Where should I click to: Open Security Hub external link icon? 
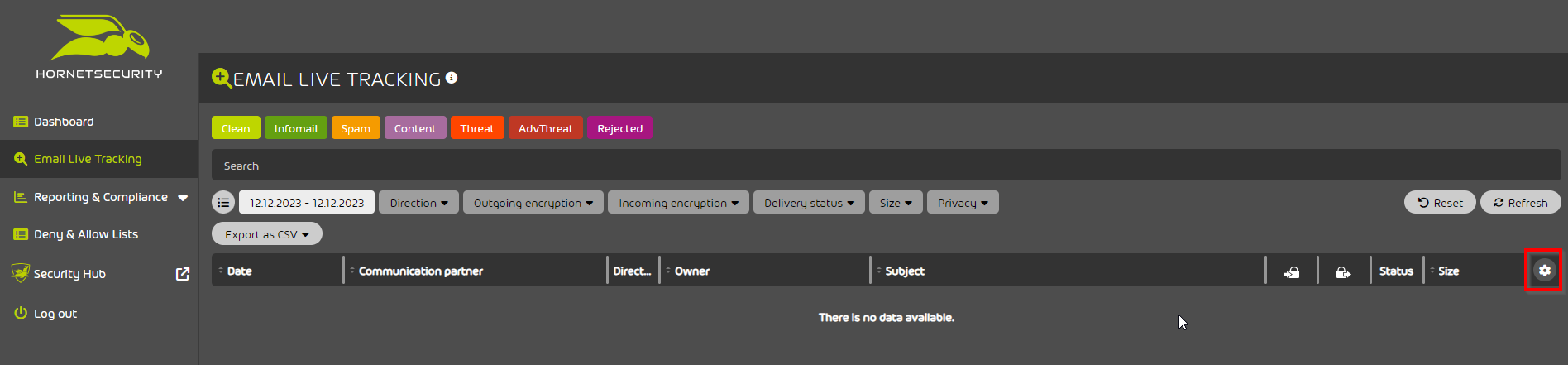coord(183,274)
